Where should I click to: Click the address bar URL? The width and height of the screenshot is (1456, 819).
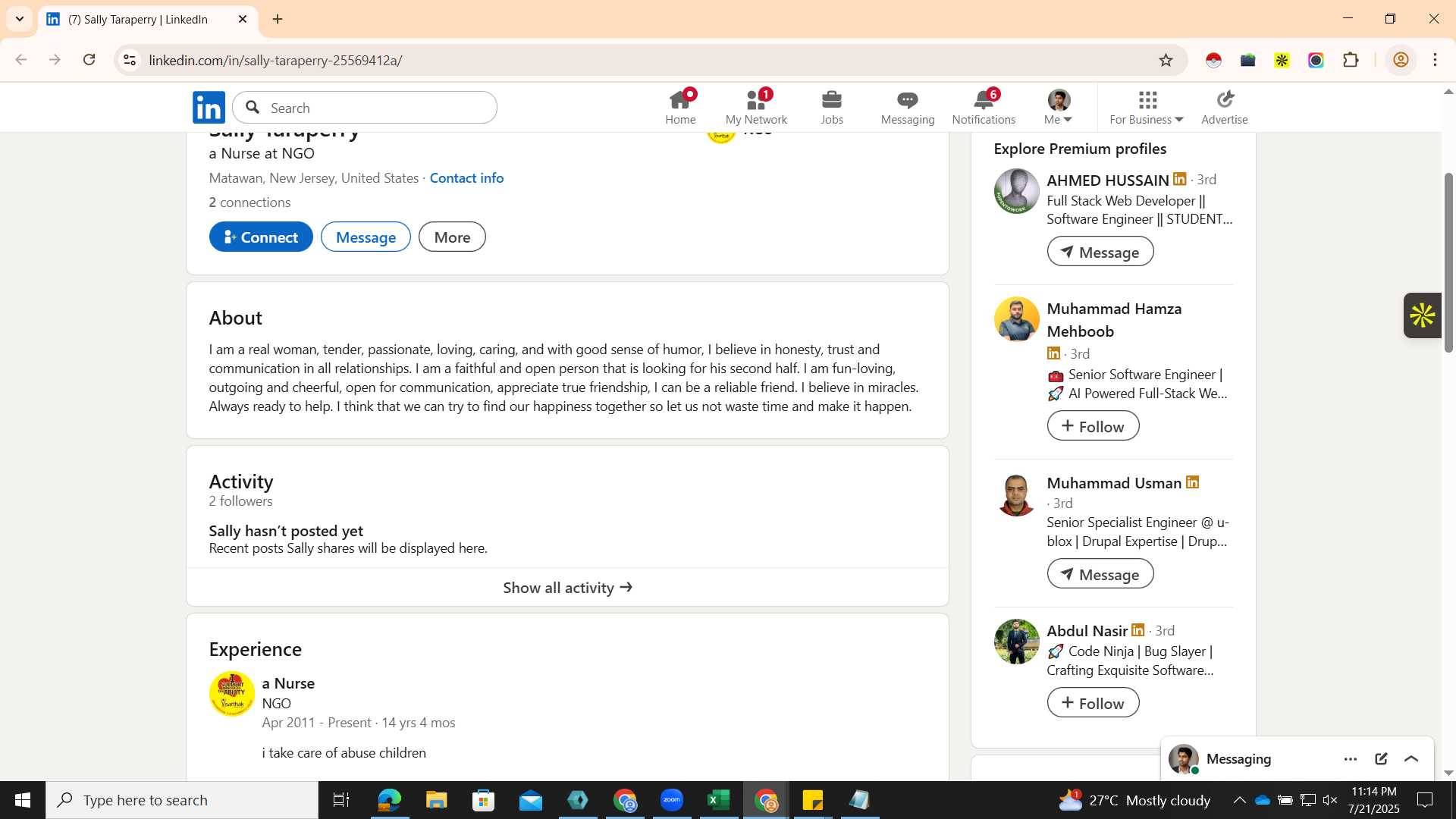275,60
